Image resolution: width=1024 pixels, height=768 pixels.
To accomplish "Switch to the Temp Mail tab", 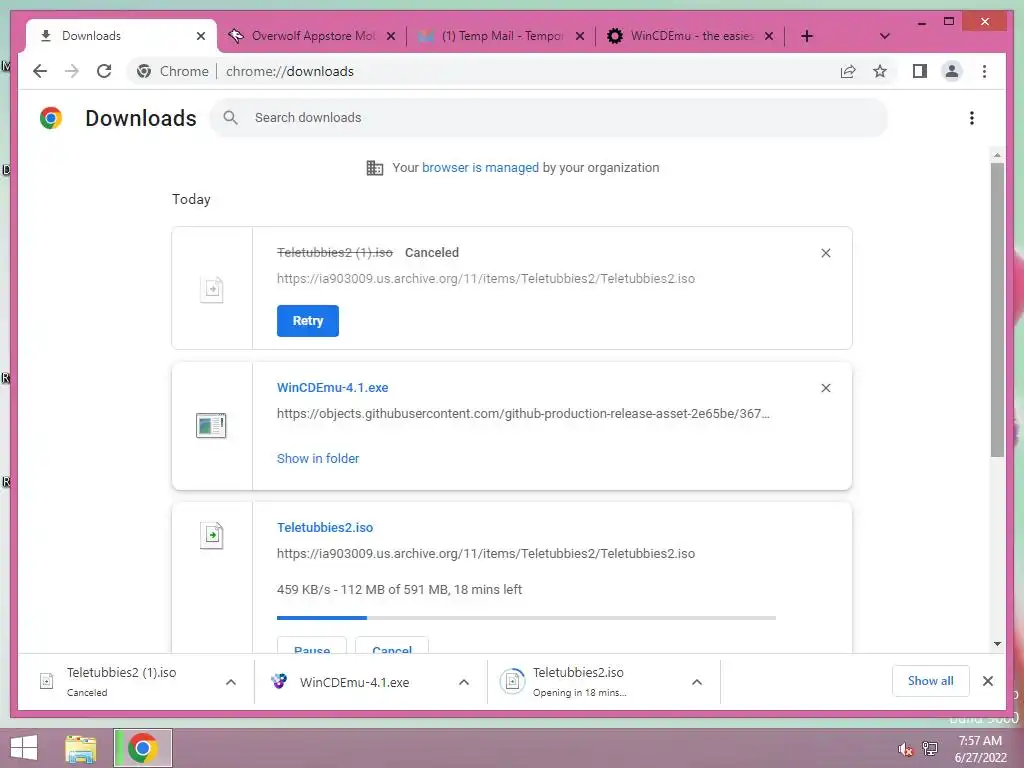I will [x=501, y=36].
